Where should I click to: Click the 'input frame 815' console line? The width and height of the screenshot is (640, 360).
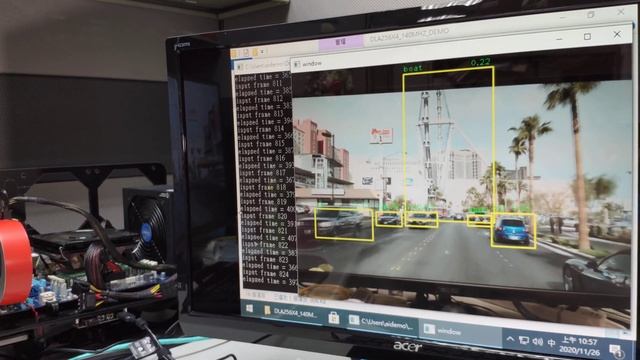(261, 144)
